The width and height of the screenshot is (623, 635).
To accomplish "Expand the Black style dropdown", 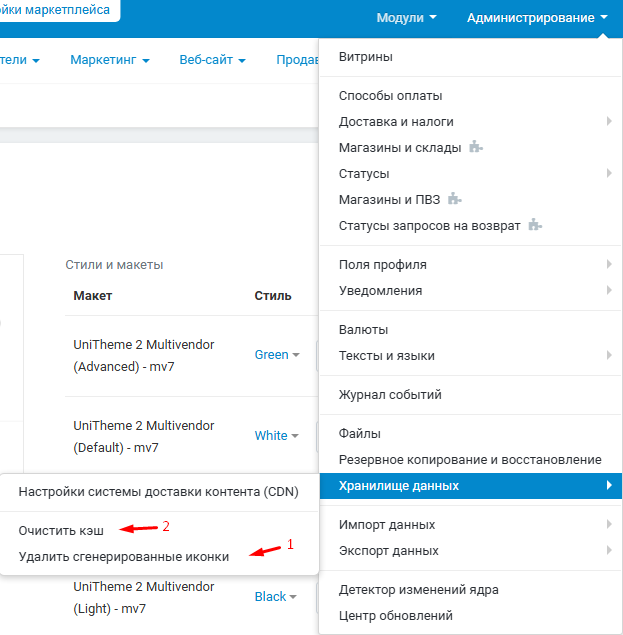I will click(276, 597).
